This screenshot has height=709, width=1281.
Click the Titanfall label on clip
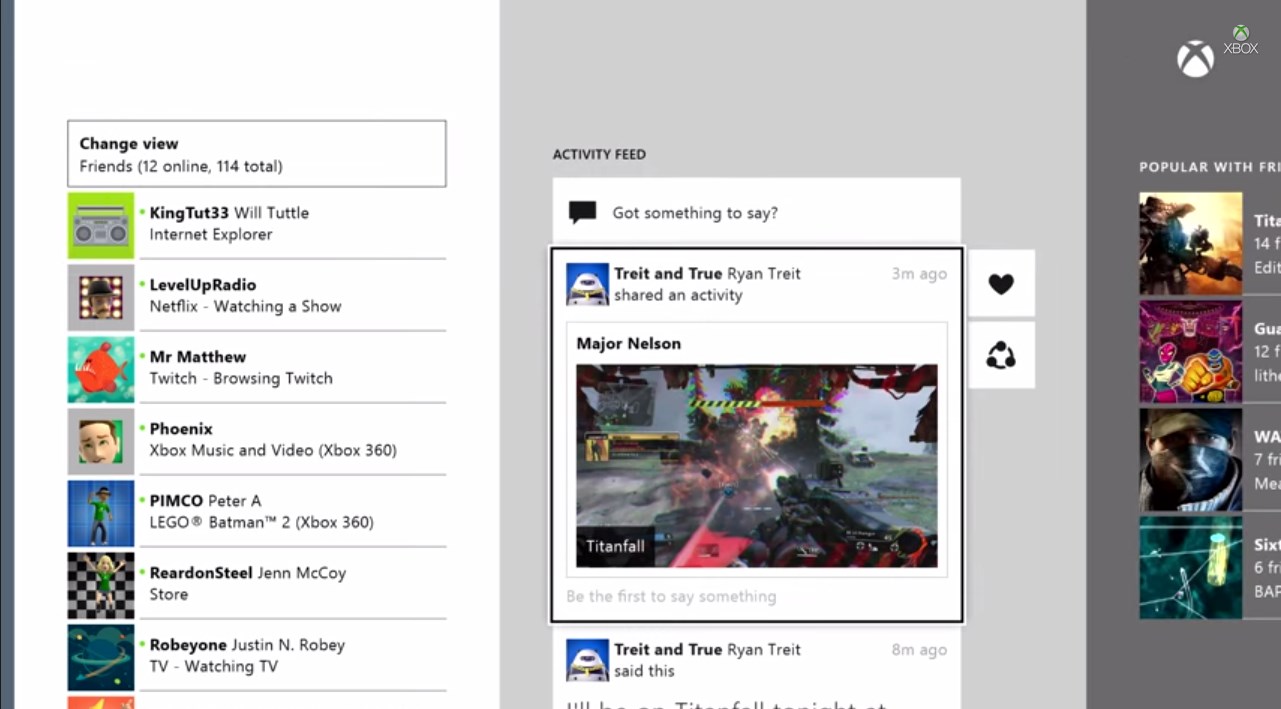tap(615, 546)
